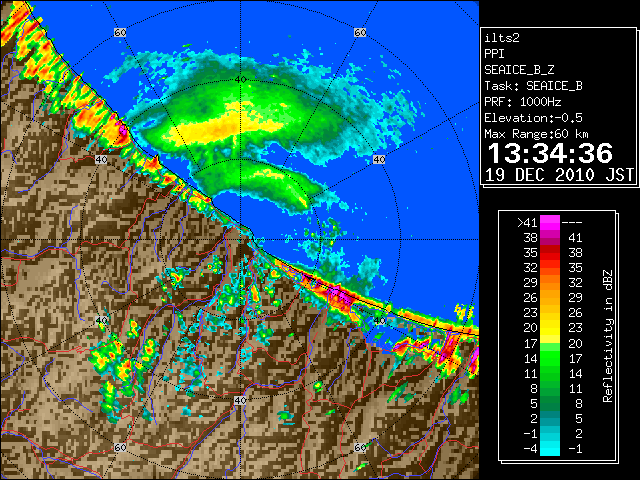Select the "-4" legend value
Screen dimensions: 640x480
coord(530,449)
